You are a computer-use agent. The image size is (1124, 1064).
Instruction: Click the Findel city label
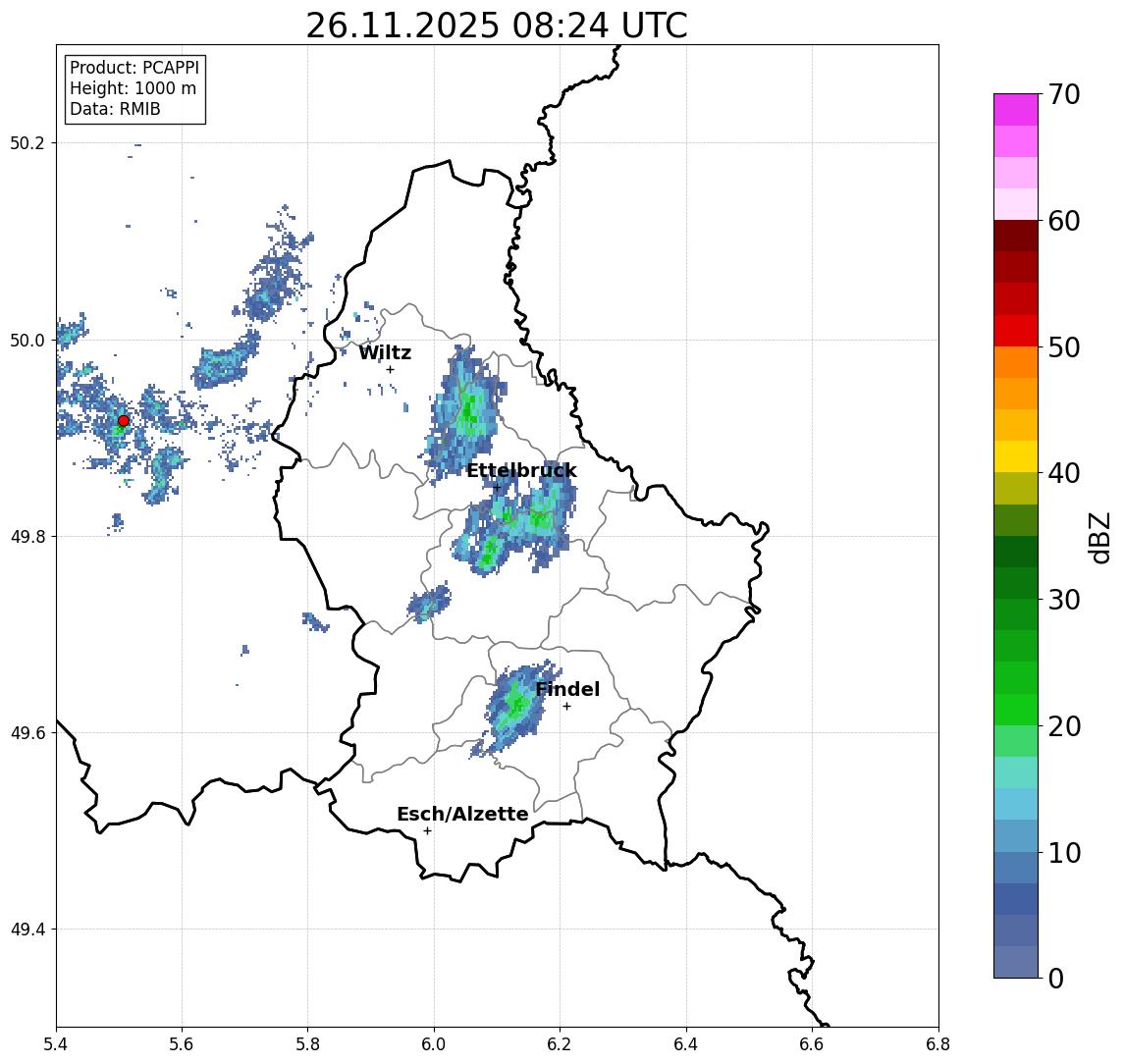pos(567,689)
